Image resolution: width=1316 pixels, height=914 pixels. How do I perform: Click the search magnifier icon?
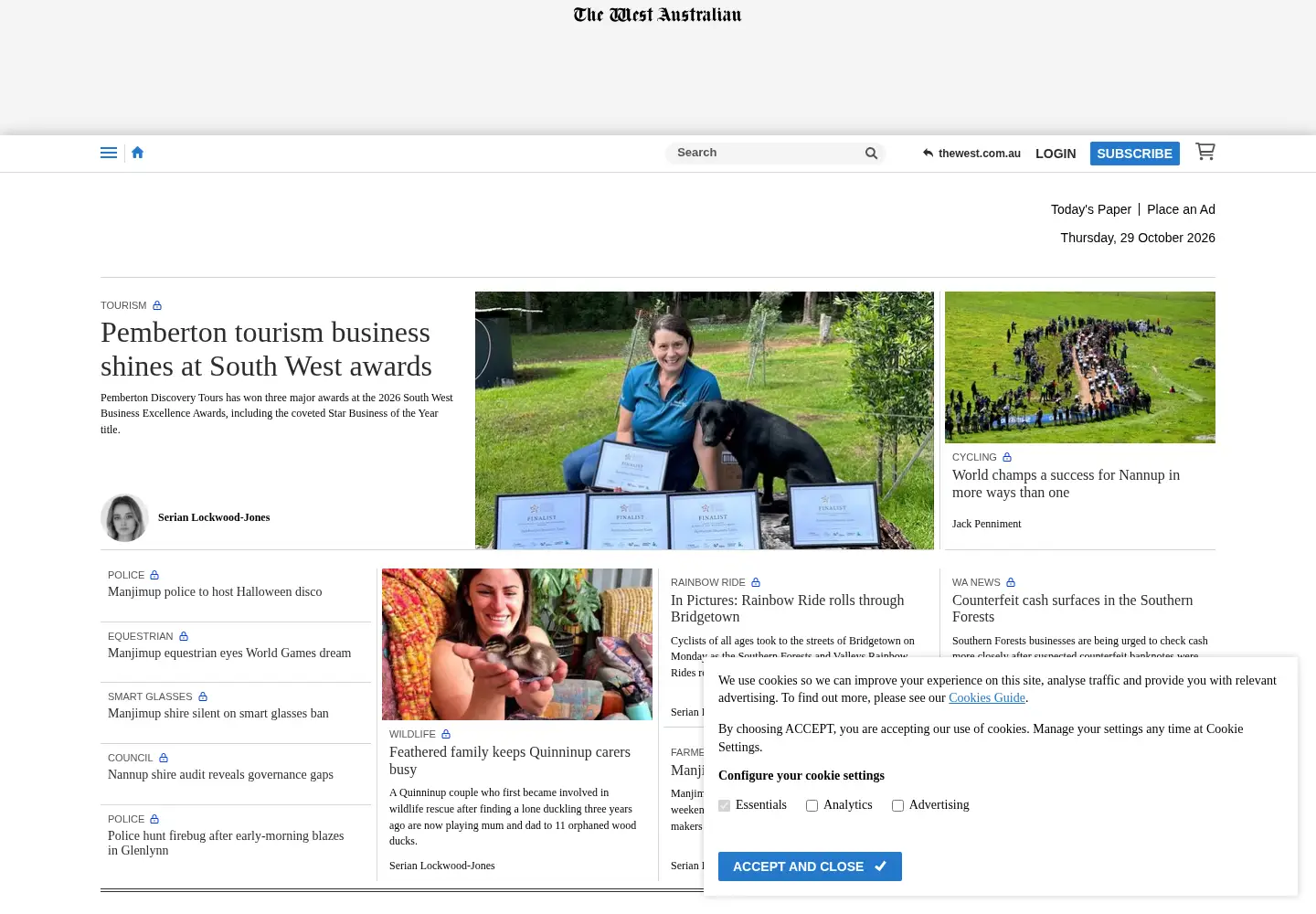click(871, 154)
